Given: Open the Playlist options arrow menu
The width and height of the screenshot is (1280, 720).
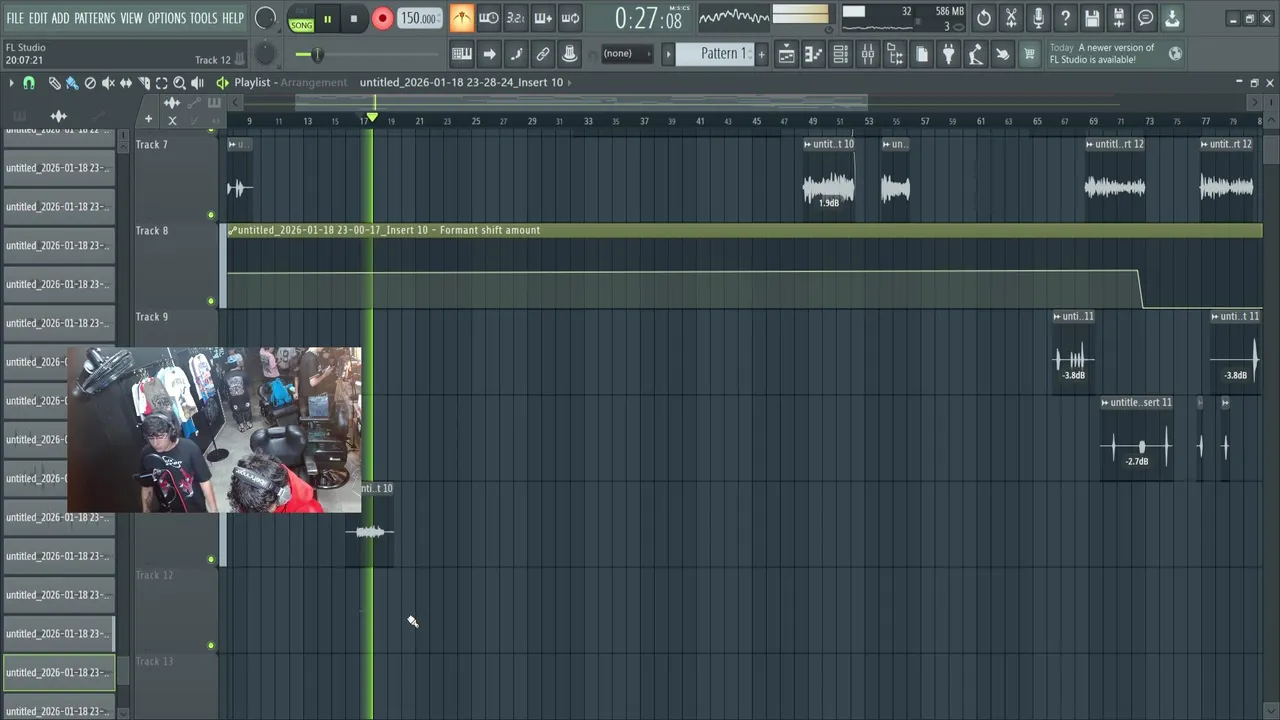Looking at the screenshot, I should click(x=11, y=83).
